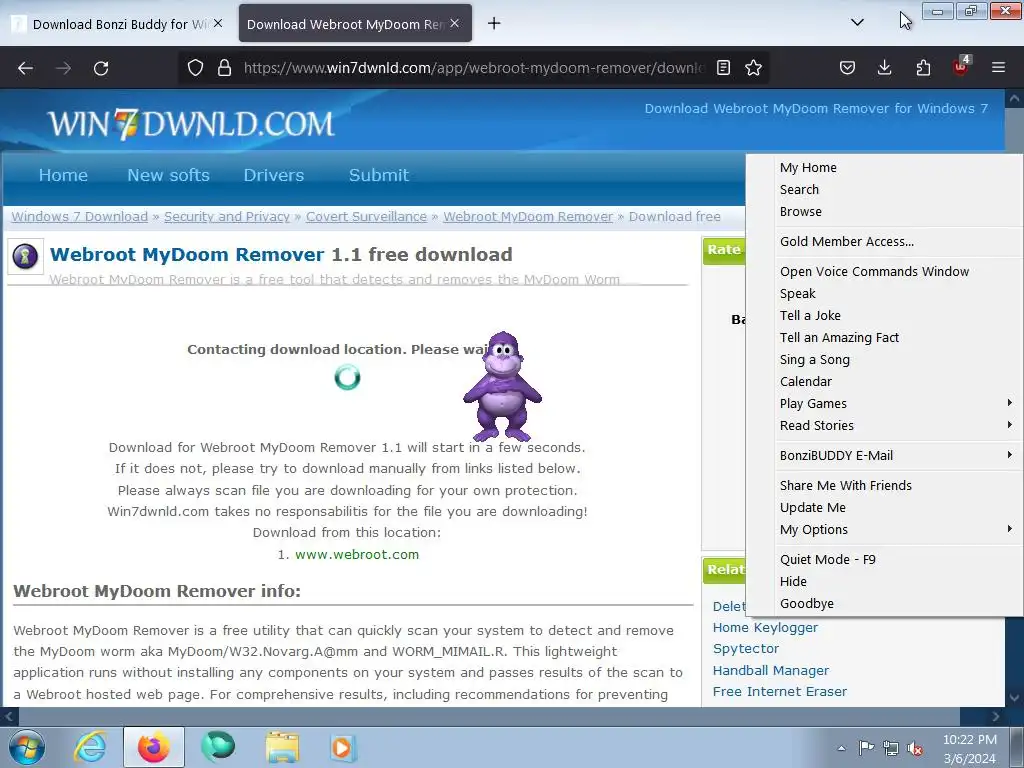Image resolution: width=1024 pixels, height=768 pixels.
Task: Click the Action Center flag tray icon
Action: tap(866, 748)
